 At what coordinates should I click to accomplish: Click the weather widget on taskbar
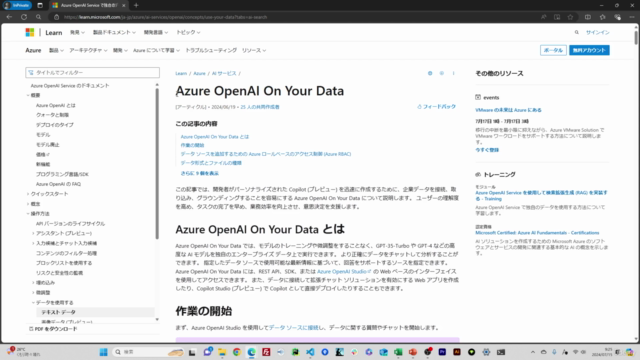coord(24,352)
